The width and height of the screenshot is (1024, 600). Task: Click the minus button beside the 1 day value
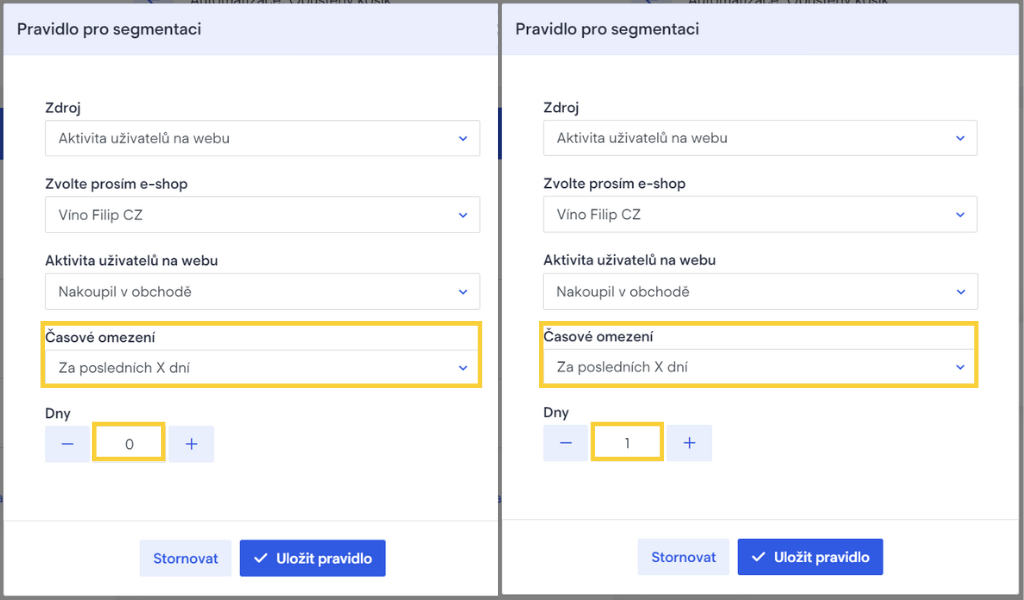click(x=566, y=443)
